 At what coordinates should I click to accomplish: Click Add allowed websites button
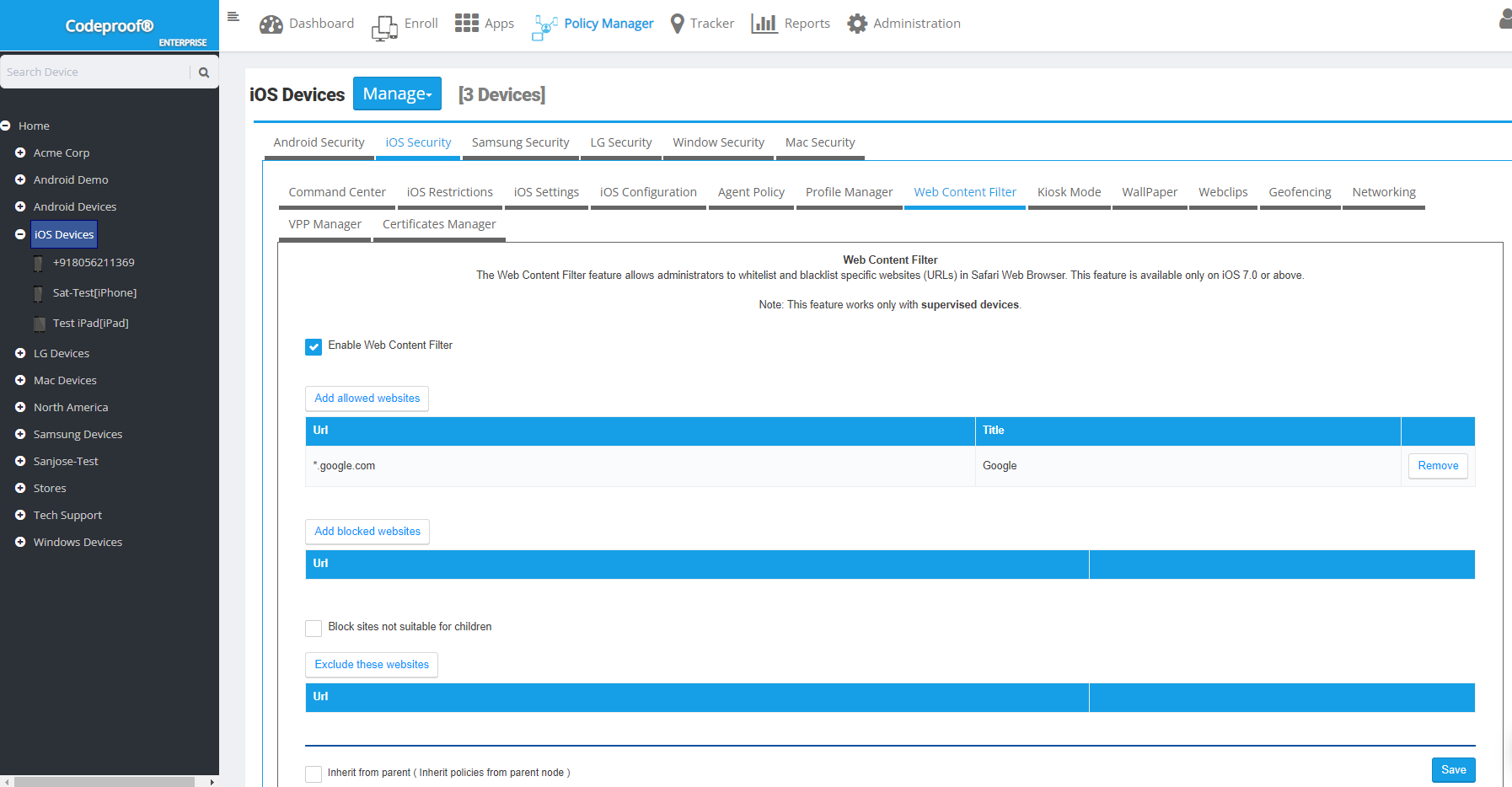pos(367,399)
